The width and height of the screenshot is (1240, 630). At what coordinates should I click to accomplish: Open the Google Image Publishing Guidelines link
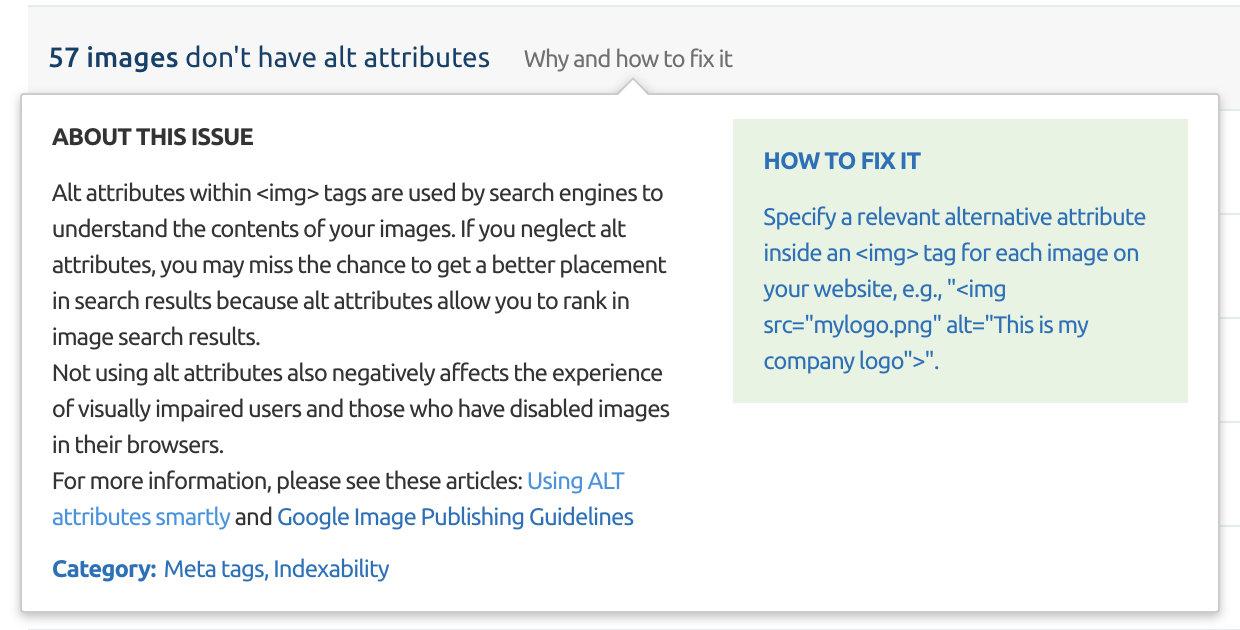(455, 517)
